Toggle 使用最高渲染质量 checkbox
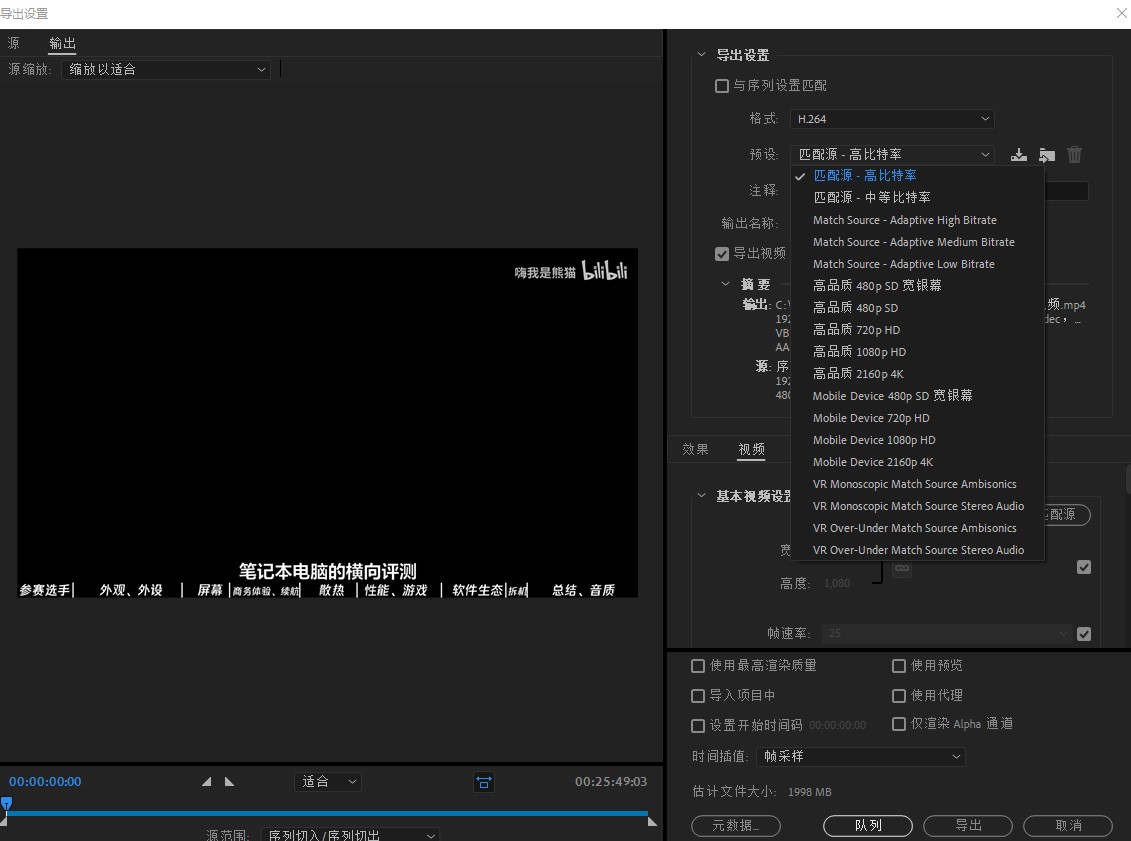This screenshot has width=1131, height=841. [x=698, y=666]
